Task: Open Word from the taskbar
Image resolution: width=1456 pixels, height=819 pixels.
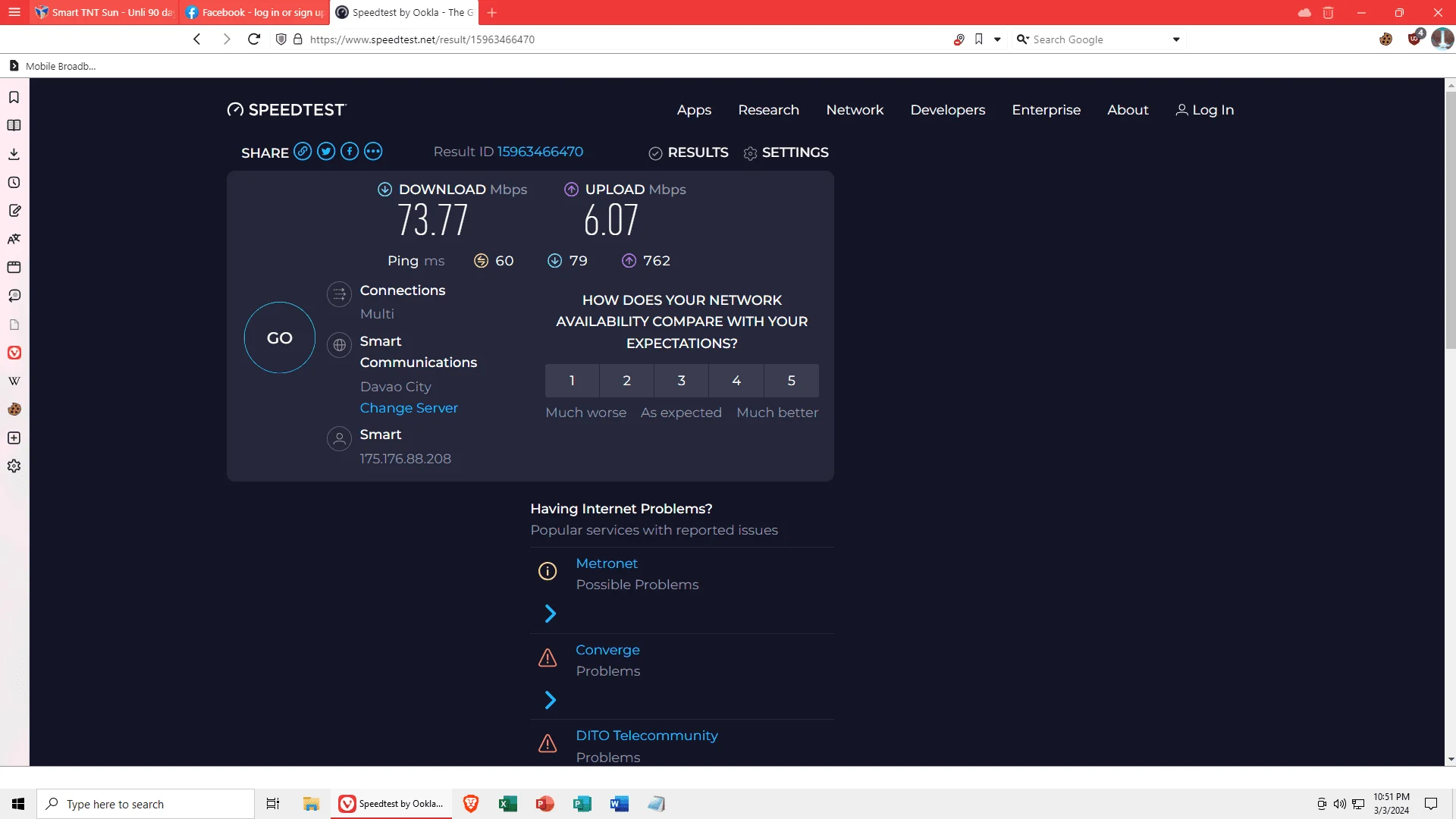Action: coord(619,804)
